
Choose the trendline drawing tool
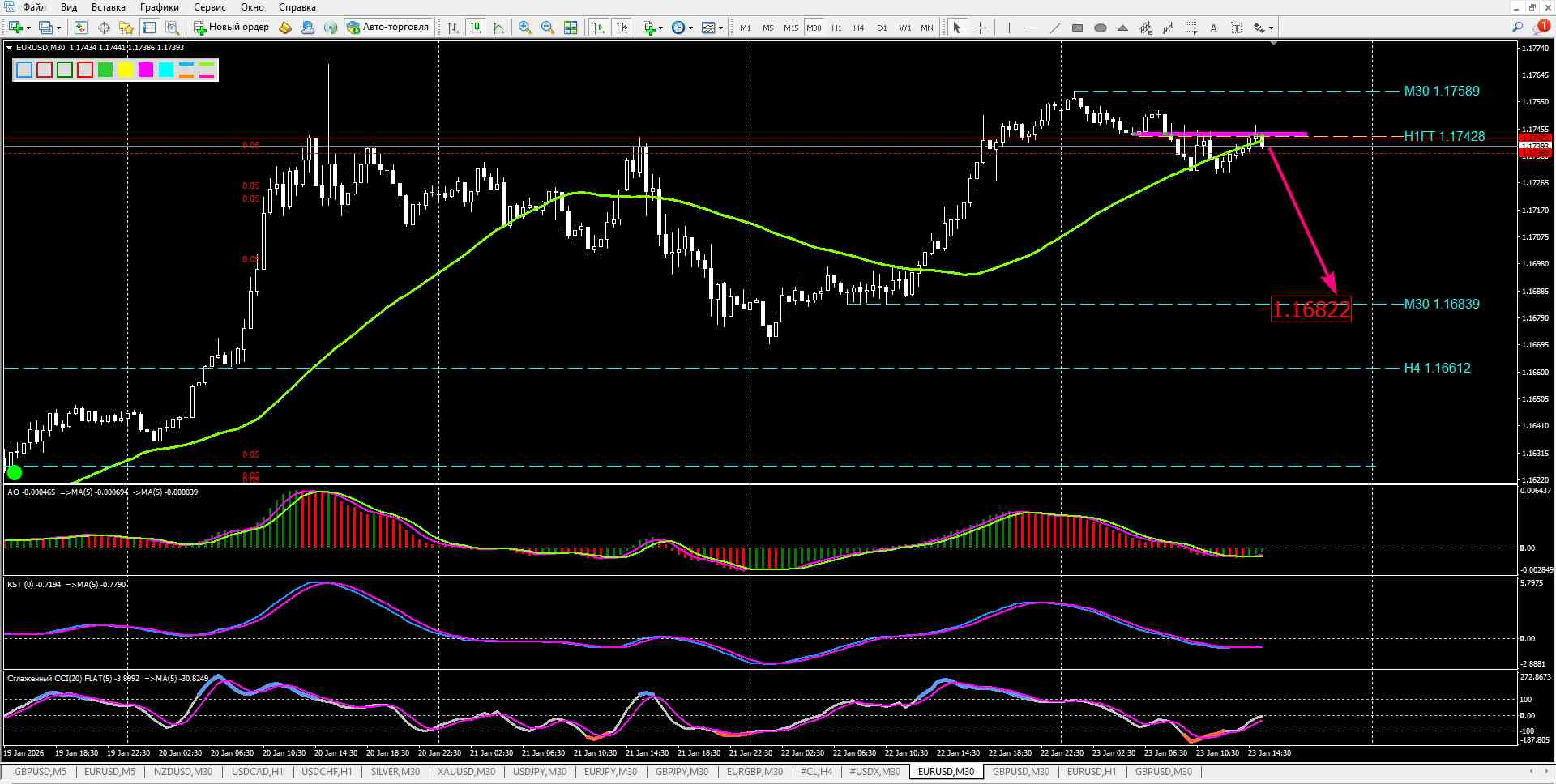tap(1054, 28)
